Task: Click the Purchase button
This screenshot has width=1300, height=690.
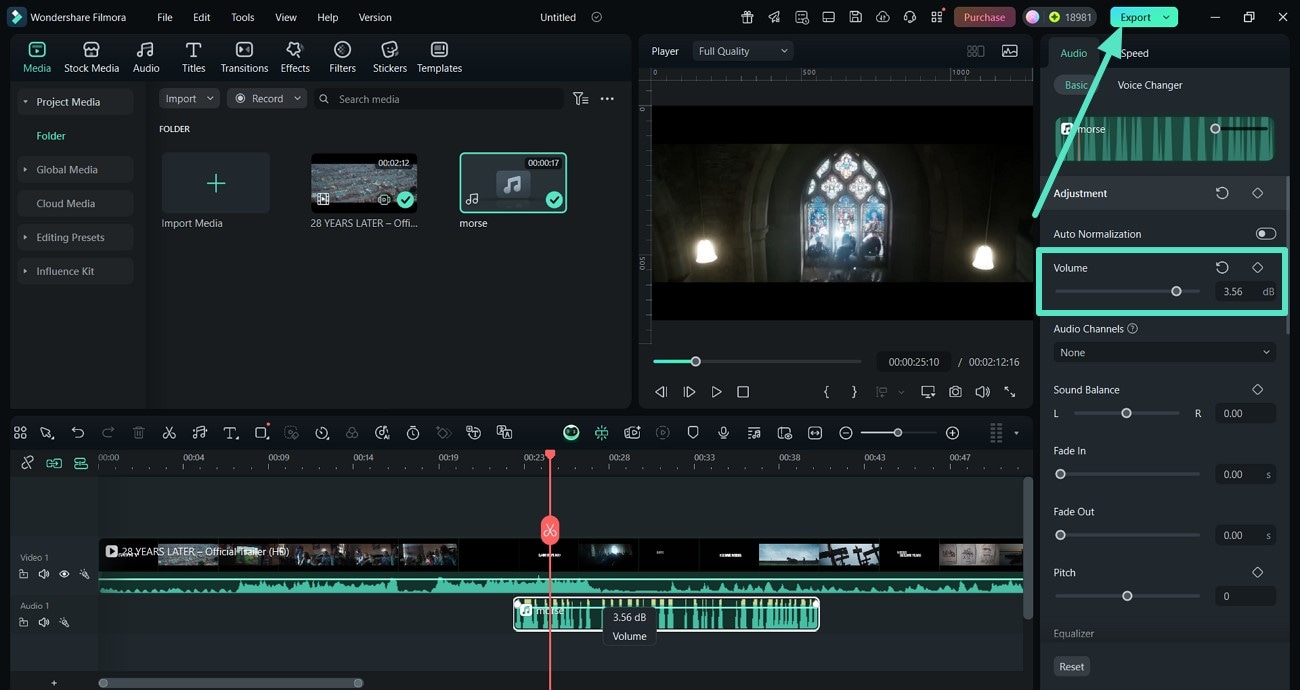Action: pyautogui.click(x=984, y=17)
